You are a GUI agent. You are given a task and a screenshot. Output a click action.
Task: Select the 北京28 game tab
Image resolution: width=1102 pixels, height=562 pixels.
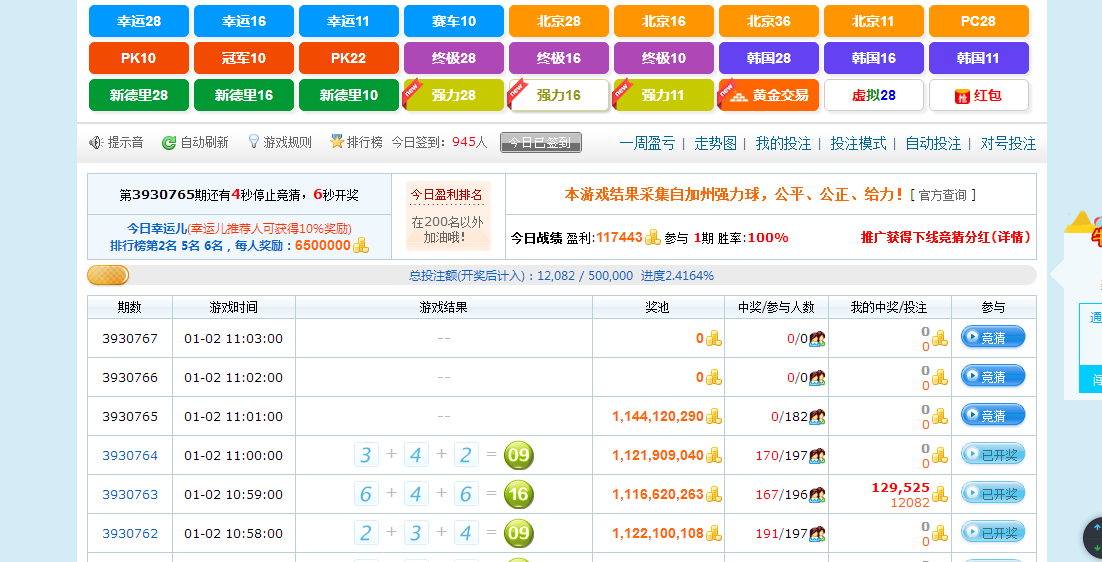point(558,21)
